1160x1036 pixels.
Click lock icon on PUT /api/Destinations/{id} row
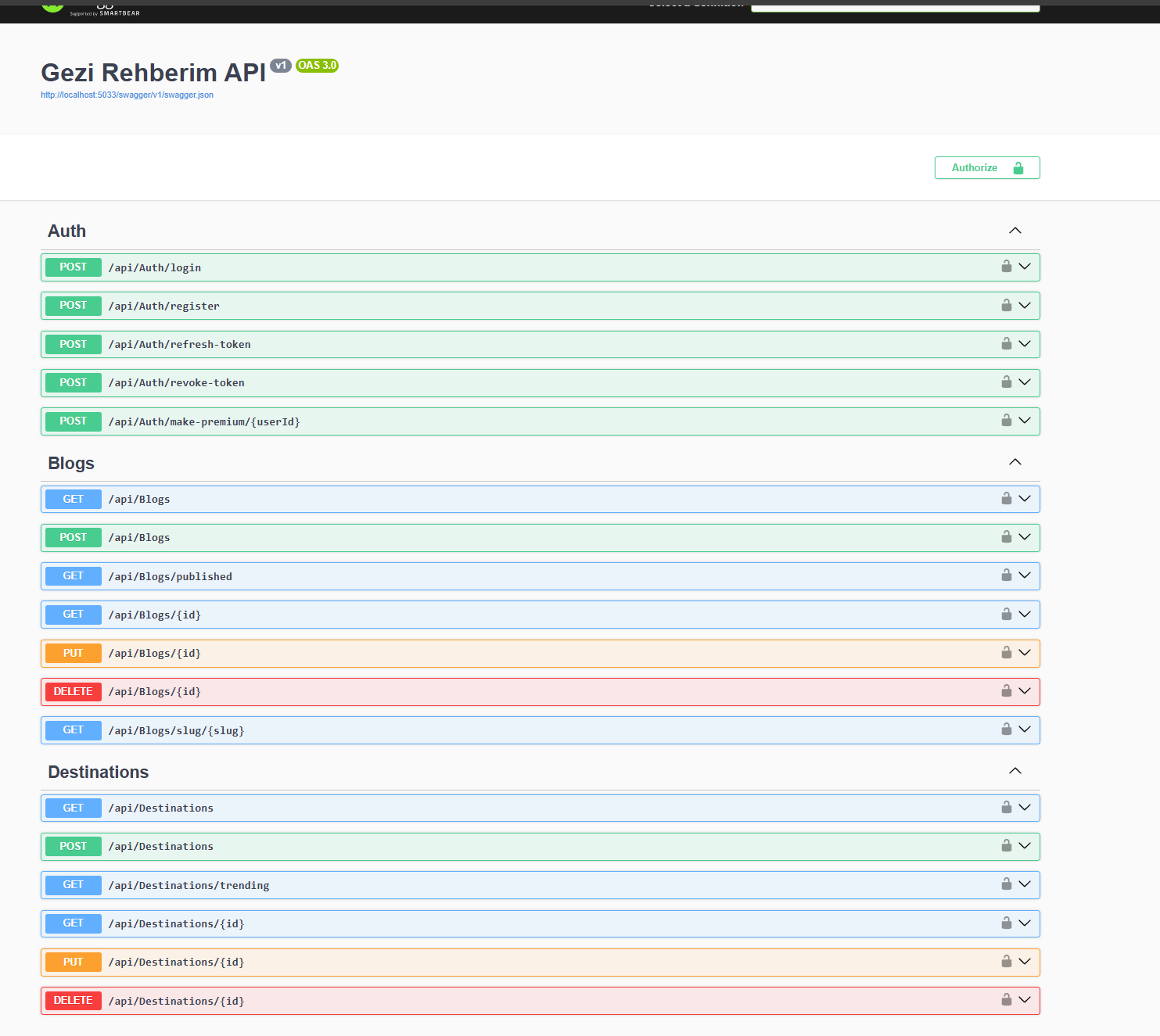coord(1007,961)
